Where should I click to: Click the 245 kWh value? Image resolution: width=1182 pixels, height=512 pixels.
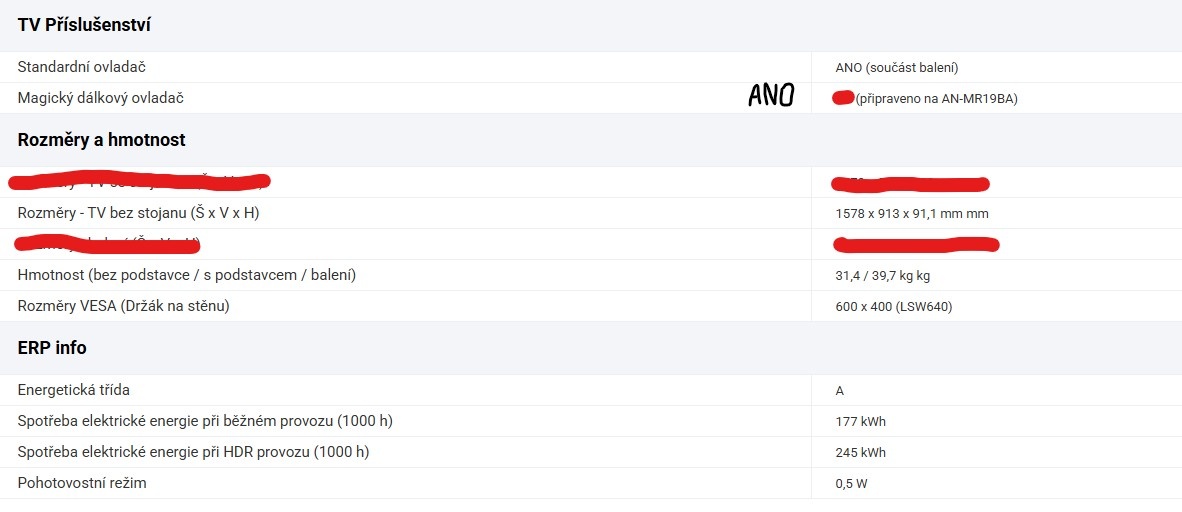click(860, 453)
